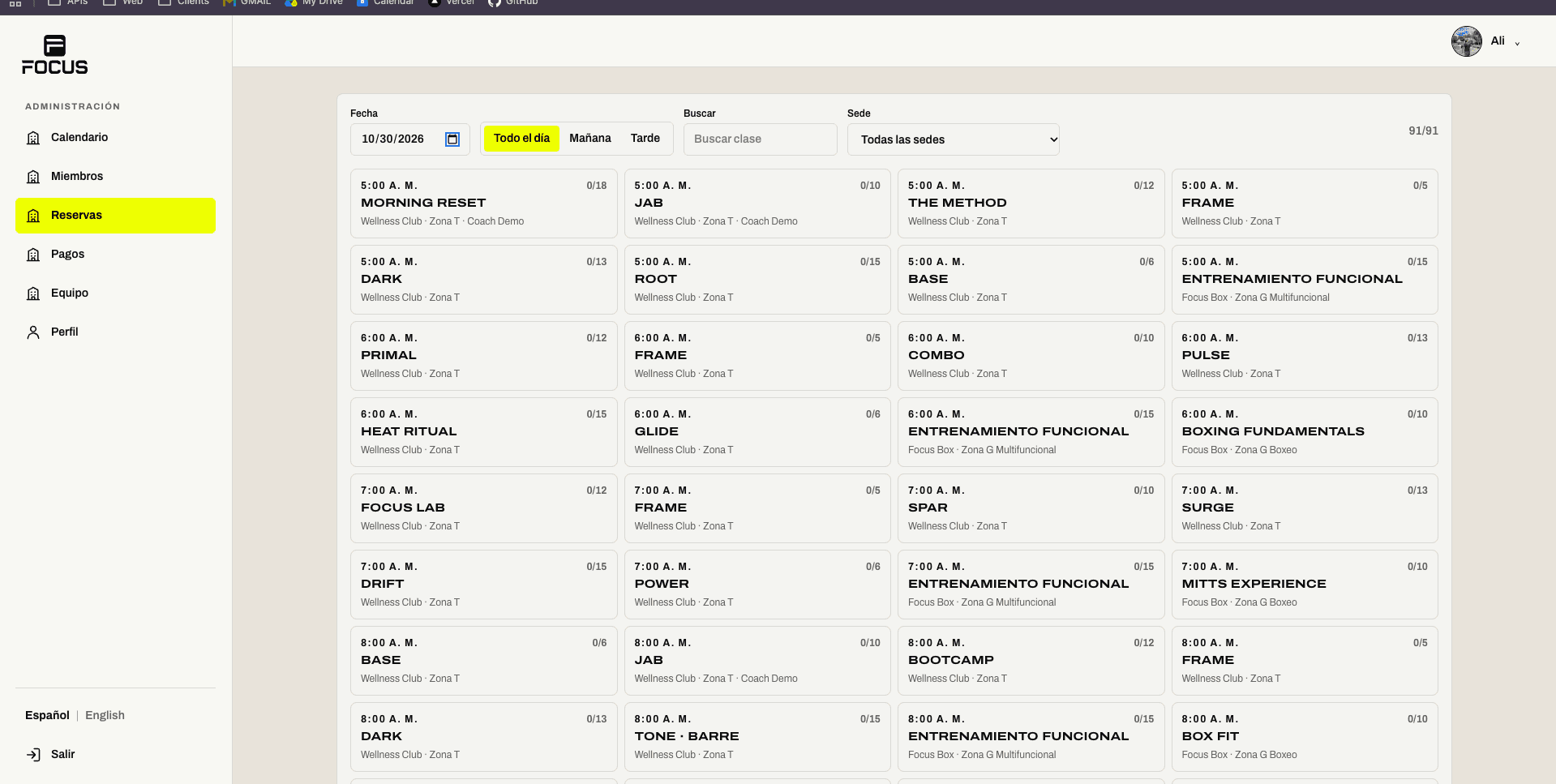Image resolution: width=1556 pixels, height=784 pixels.
Task: Select the Todo el día filter
Action: (x=521, y=139)
